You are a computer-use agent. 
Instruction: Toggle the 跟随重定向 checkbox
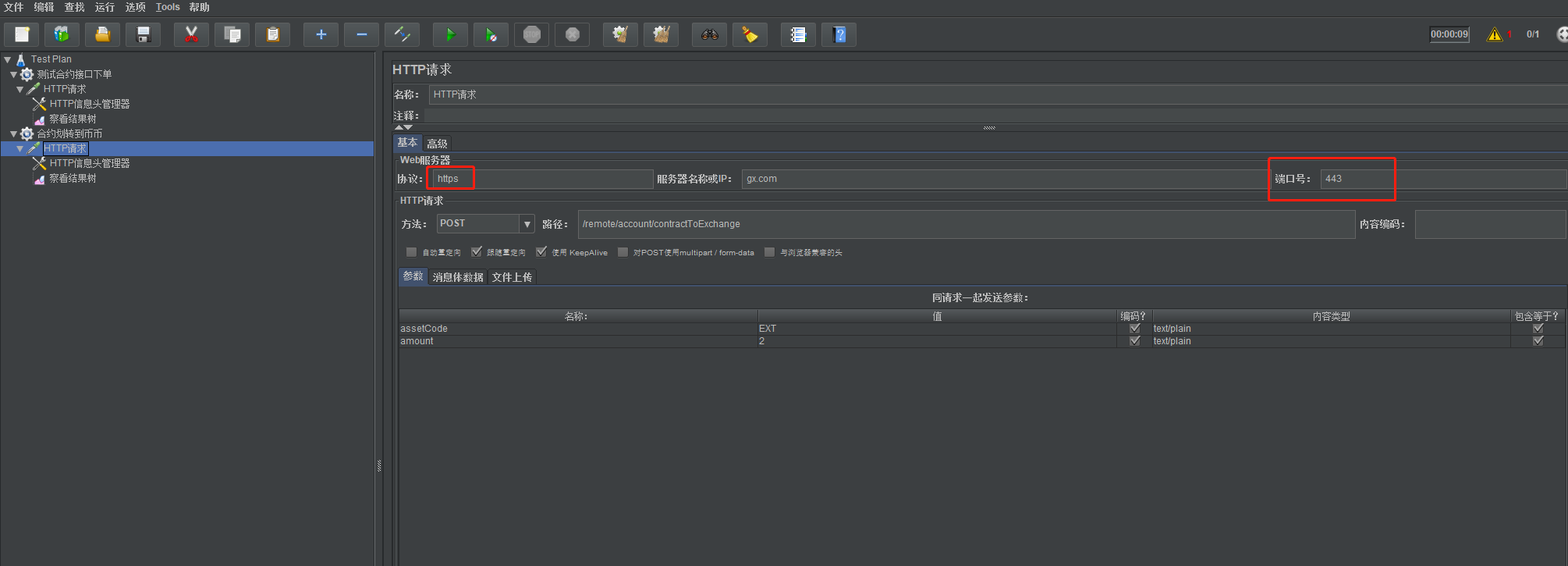[x=477, y=252]
